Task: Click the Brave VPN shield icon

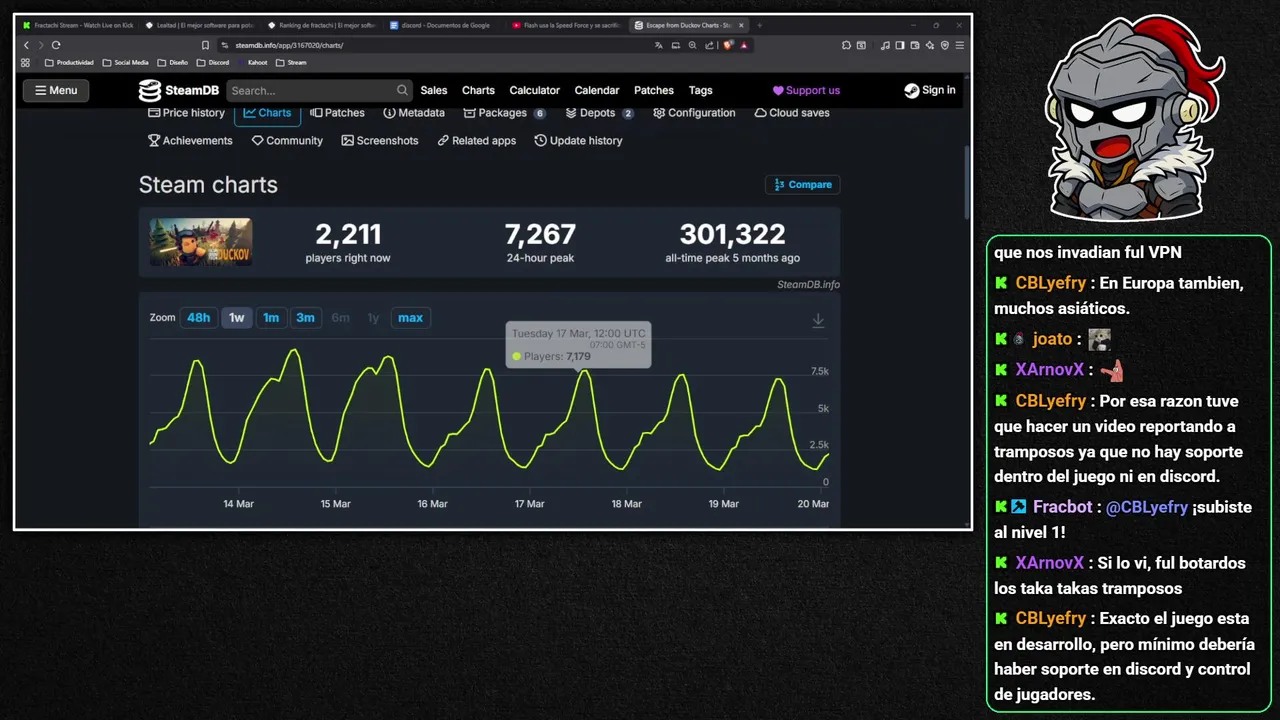Action: (x=945, y=45)
